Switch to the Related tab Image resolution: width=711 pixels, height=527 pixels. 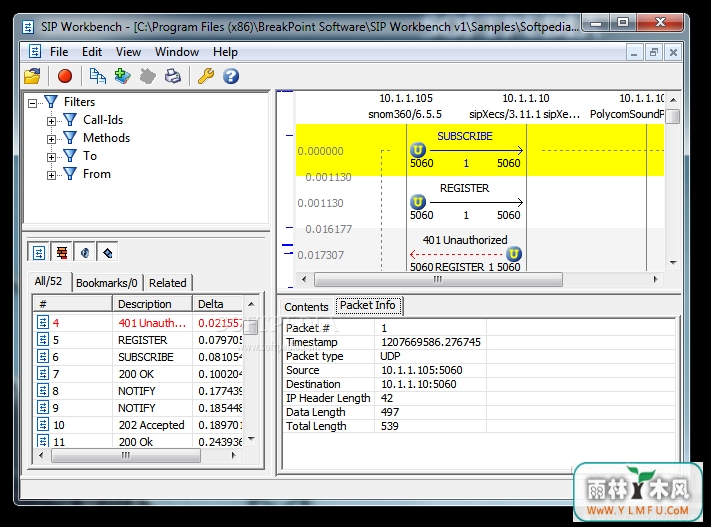pos(168,283)
